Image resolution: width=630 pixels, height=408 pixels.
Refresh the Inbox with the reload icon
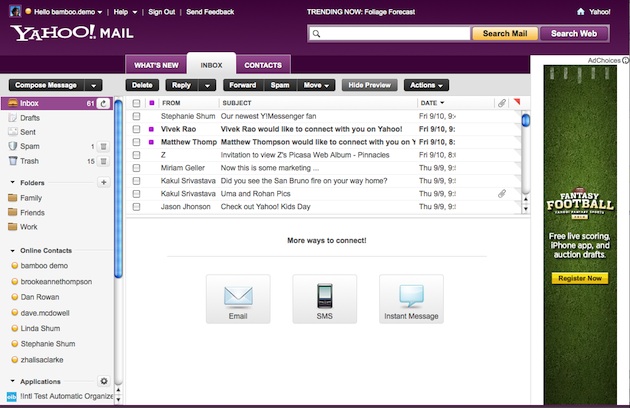102,103
